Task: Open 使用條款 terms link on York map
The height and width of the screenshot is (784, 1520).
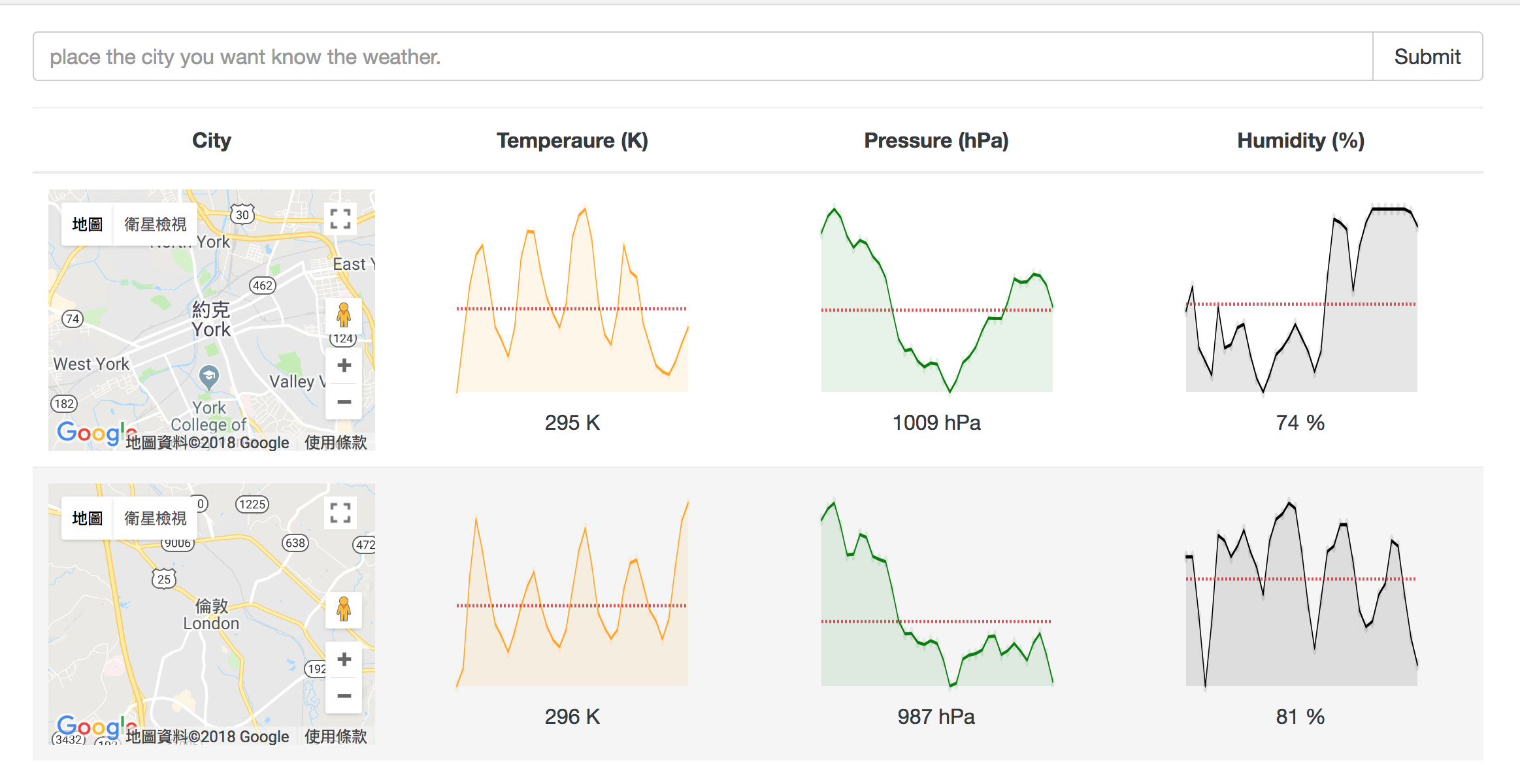Action: tap(336, 442)
